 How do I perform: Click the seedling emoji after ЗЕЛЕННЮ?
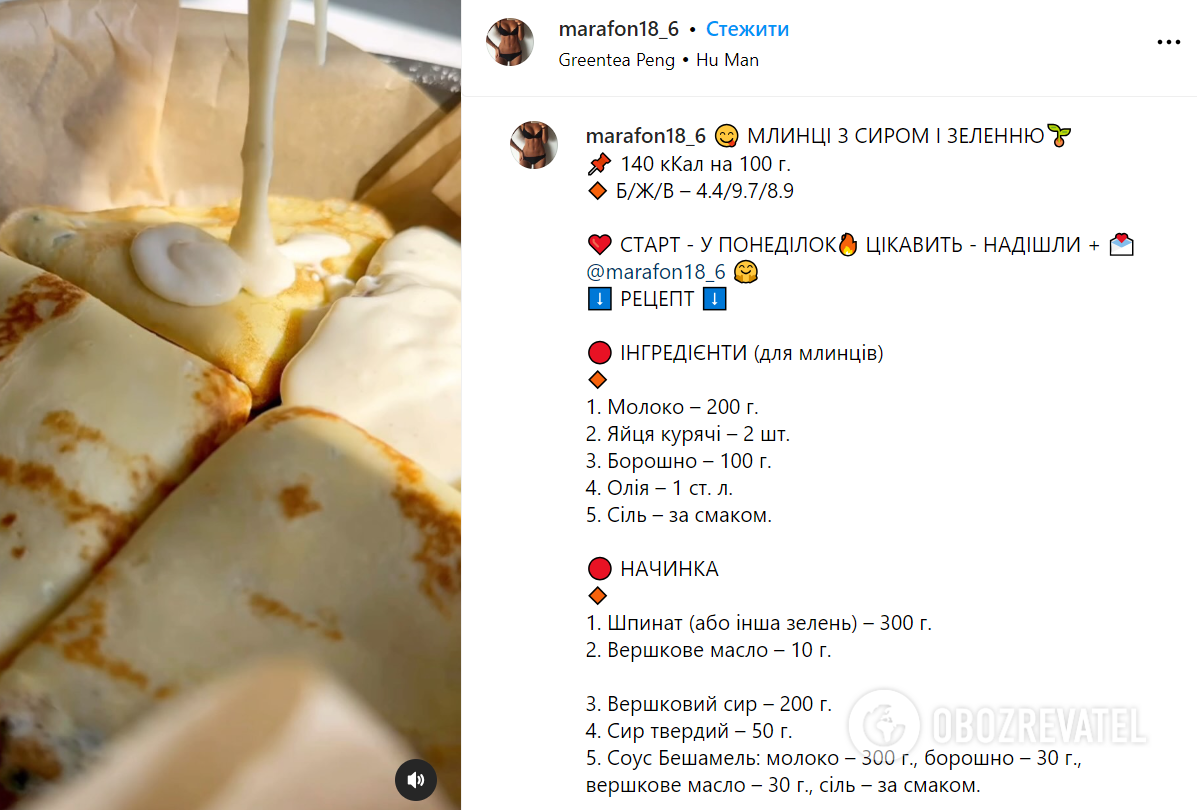(x=1059, y=136)
